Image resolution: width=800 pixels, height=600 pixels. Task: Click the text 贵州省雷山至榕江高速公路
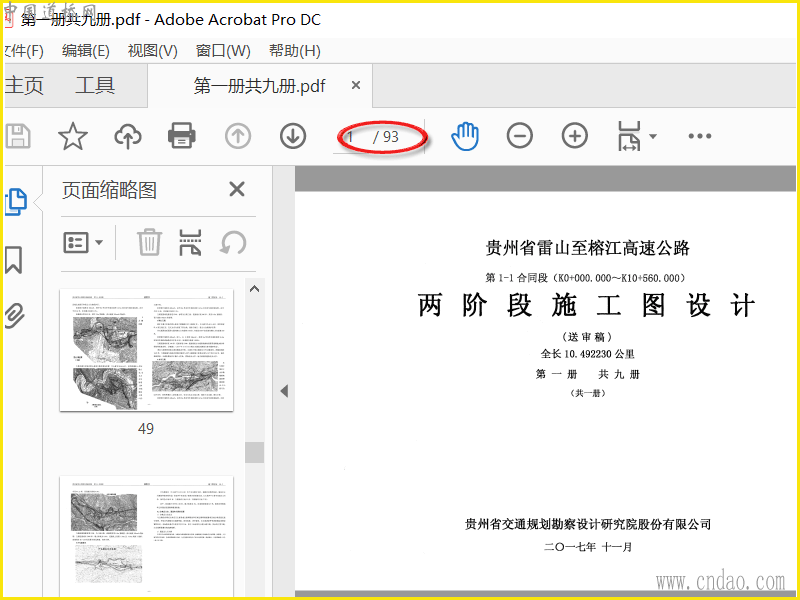pyautogui.click(x=588, y=248)
